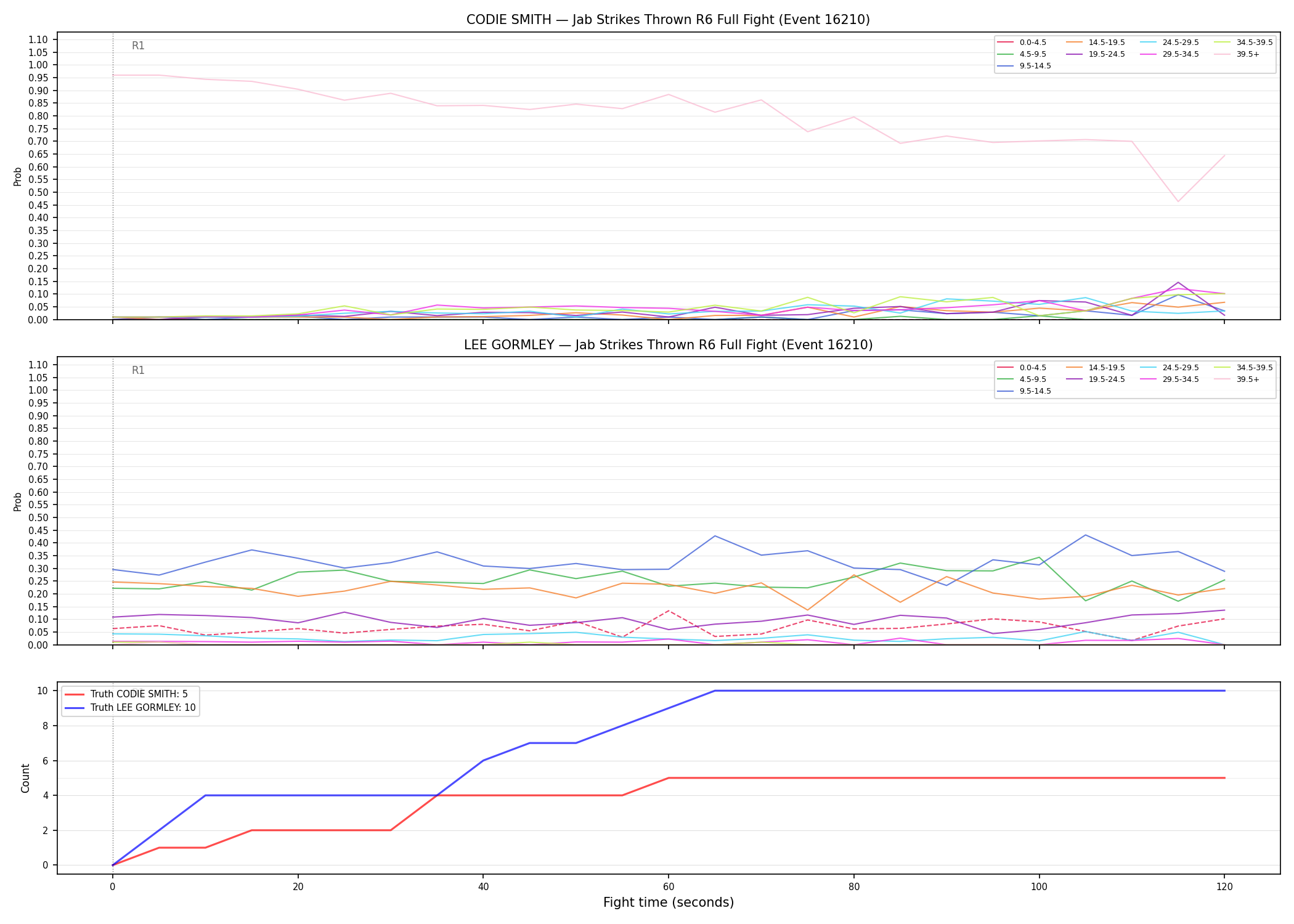
Task: Click the x-axis tick label '60'
Action: point(669,887)
